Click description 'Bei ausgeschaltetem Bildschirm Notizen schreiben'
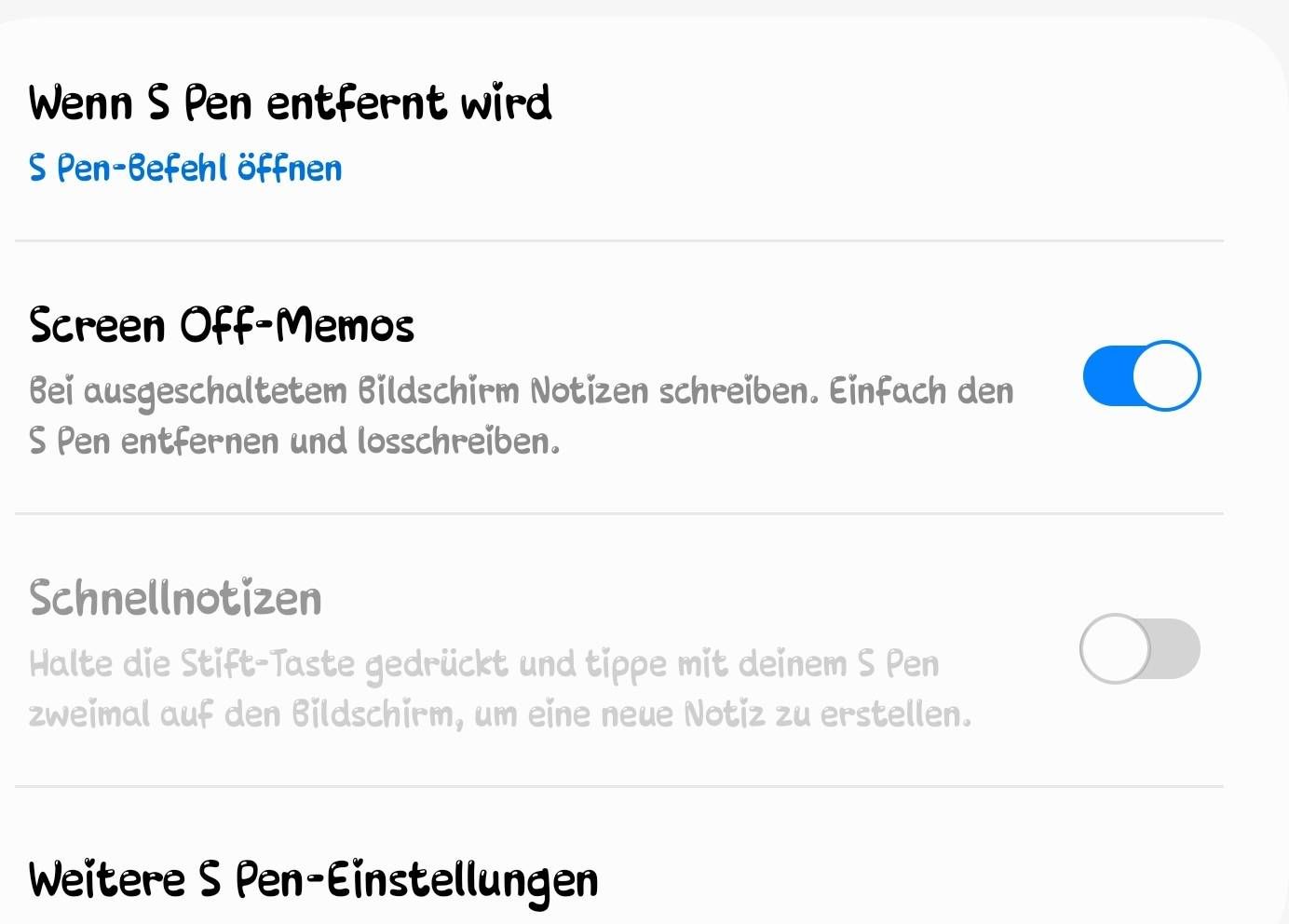This screenshot has height=924, width=1289. (424, 391)
